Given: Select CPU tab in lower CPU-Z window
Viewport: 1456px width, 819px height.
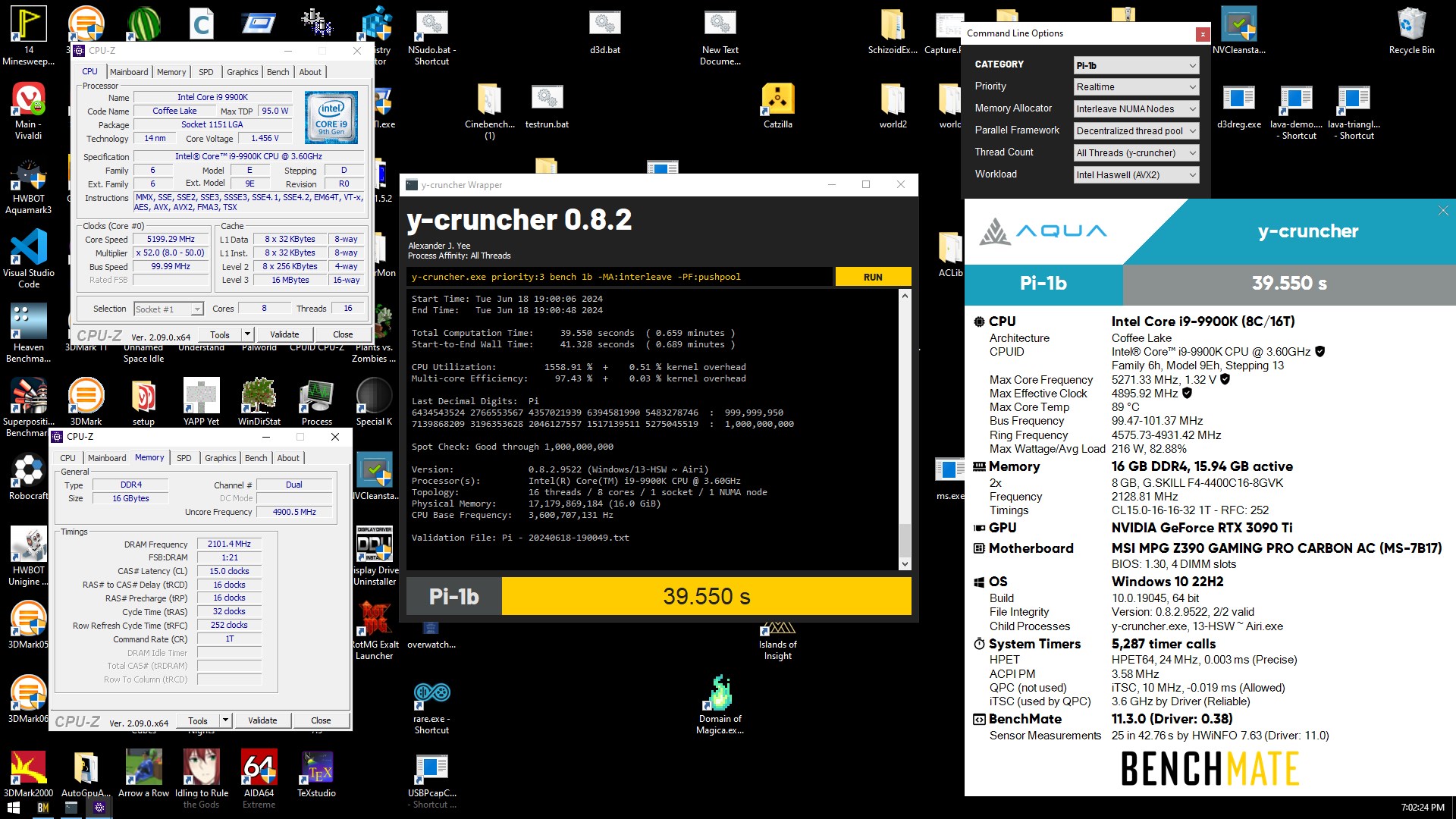Looking at the screenshot, I should 67,458.
